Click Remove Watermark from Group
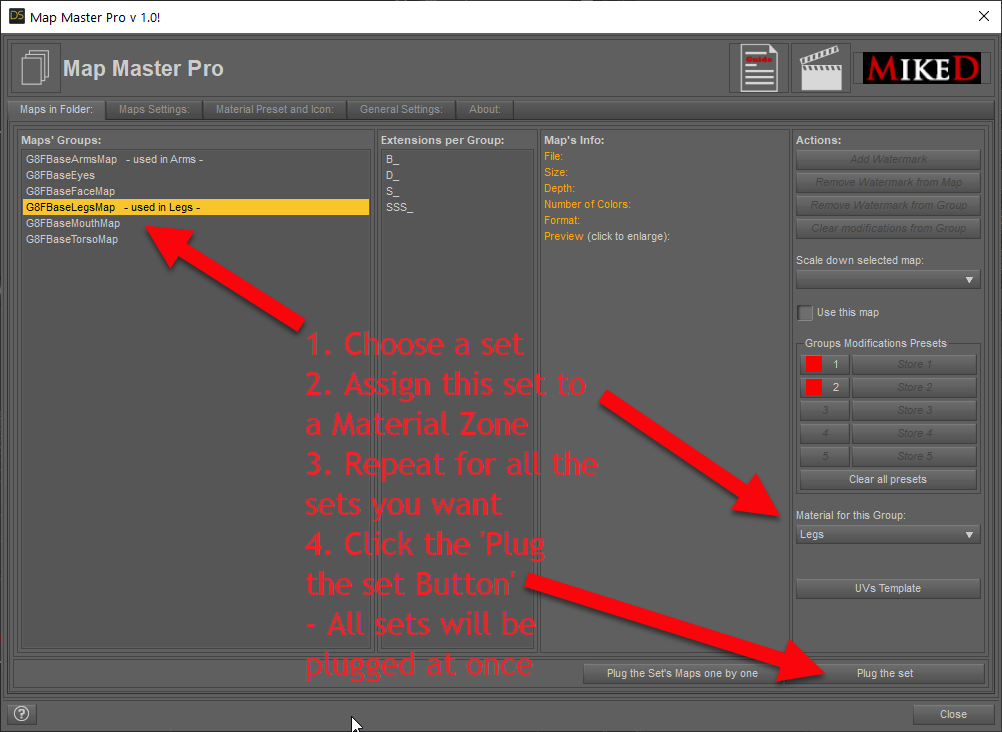Viewport: 1002px width, 732px height. click(x=888, y=205)
